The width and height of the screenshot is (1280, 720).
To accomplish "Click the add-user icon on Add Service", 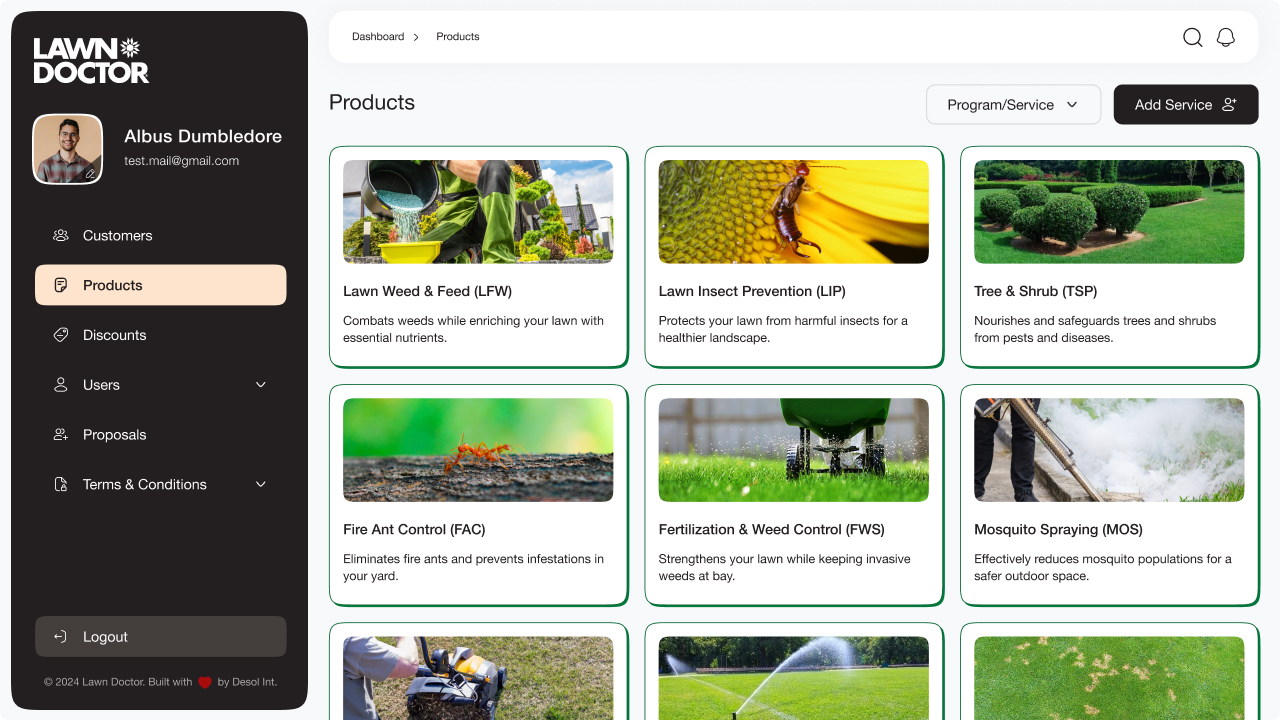I will point(1230,104).
